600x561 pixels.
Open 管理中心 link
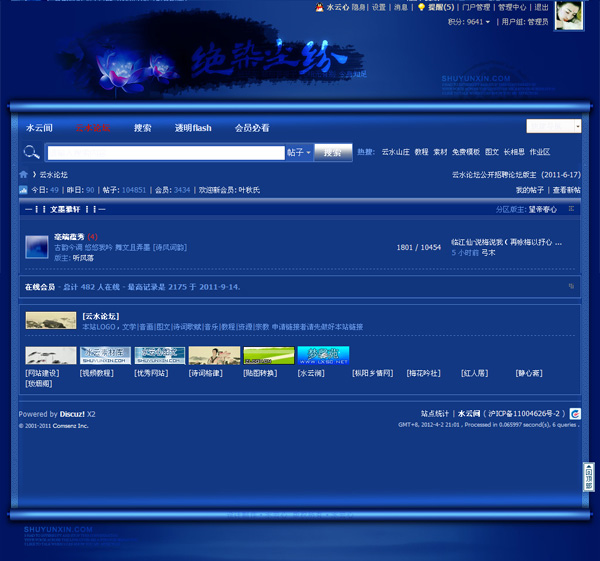[512, 7]
